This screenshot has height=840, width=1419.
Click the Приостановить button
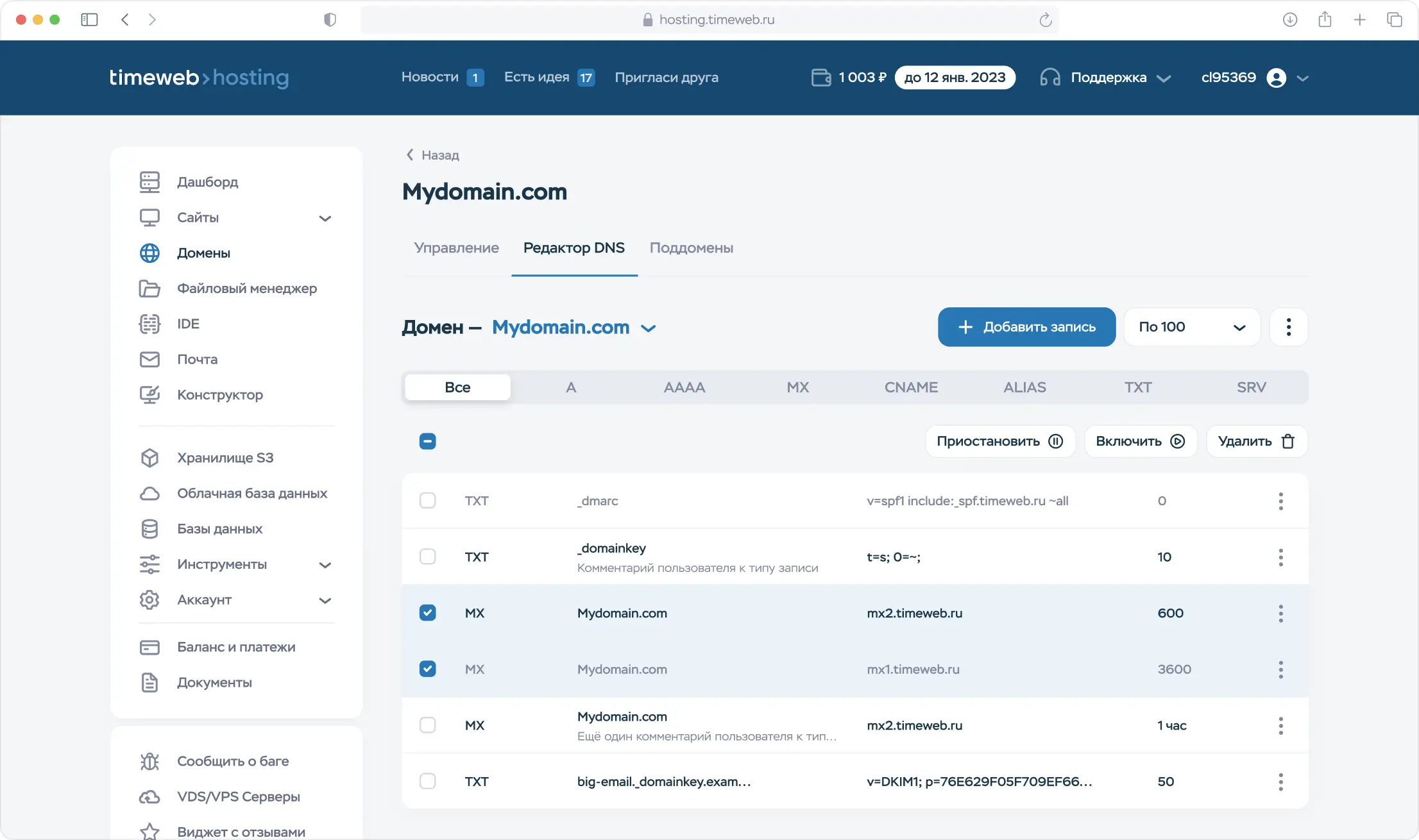[x=999, y=441]
